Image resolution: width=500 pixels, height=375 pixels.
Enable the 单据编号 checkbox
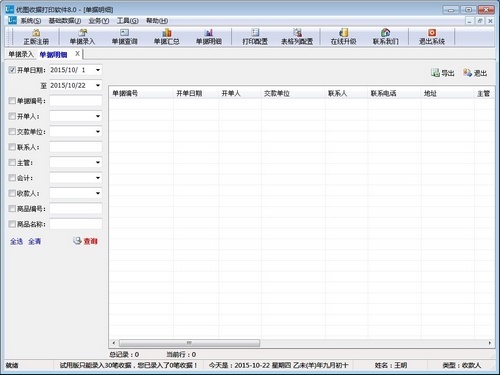pos(12,101)
